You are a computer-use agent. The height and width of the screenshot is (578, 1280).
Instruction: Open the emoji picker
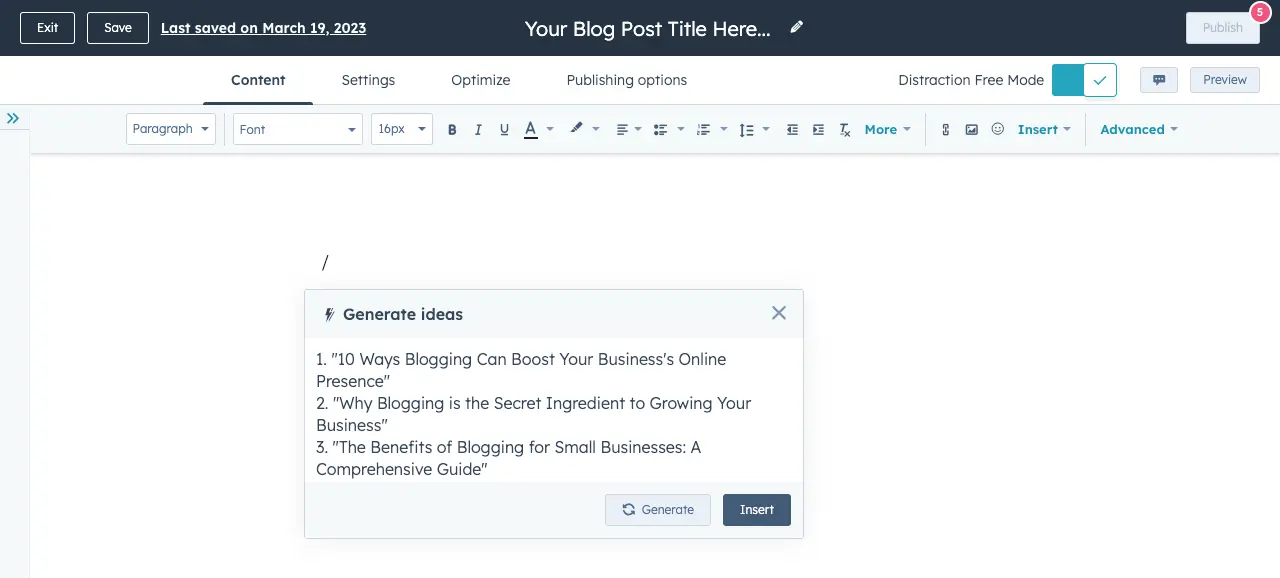(997, 129)
